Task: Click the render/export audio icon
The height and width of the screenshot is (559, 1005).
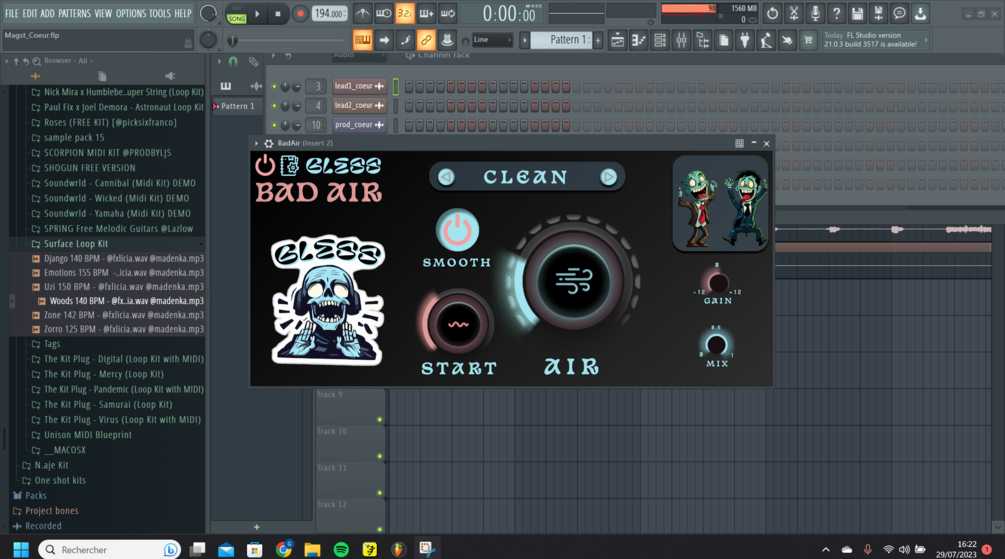Action: pyautogui.click(x=878, y=13)
